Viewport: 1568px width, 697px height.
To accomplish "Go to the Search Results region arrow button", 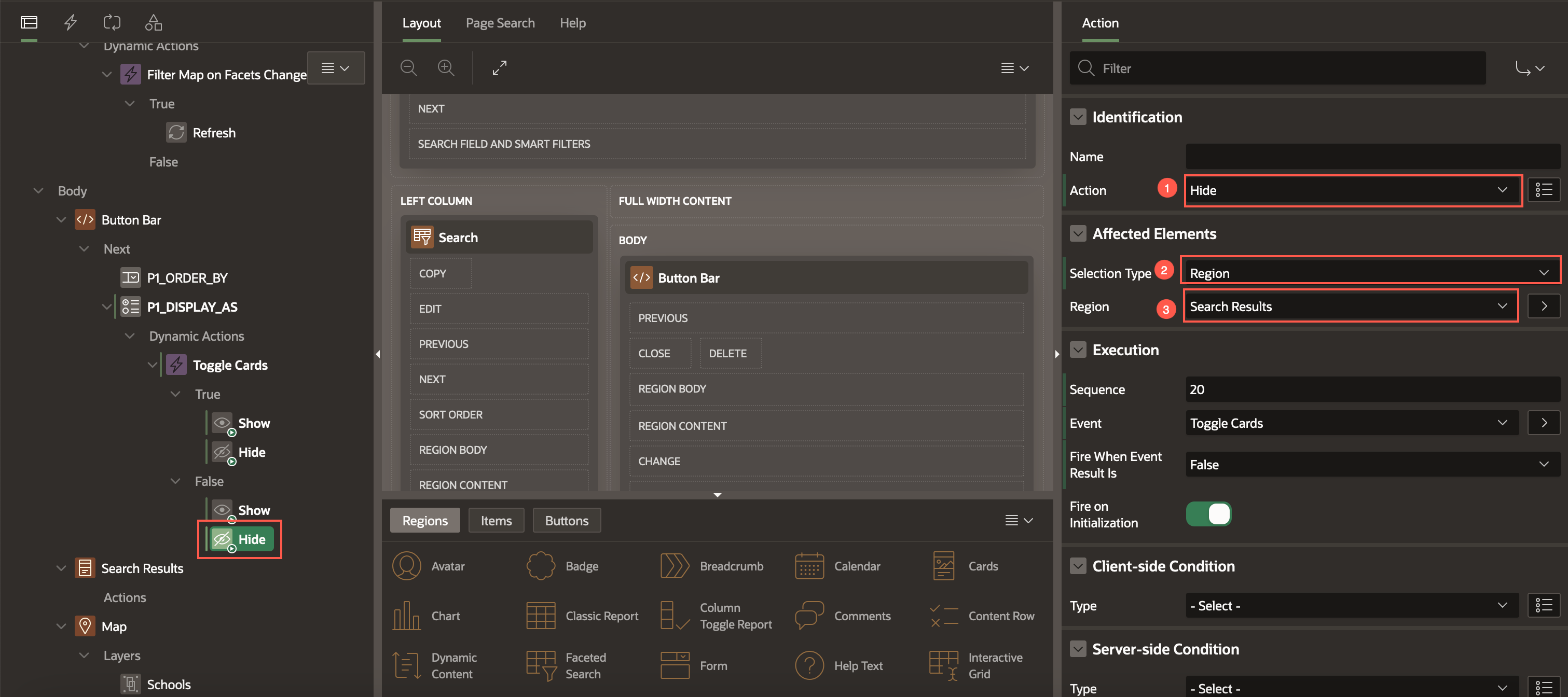I will pyautogui.click(x=1544, y=306).
